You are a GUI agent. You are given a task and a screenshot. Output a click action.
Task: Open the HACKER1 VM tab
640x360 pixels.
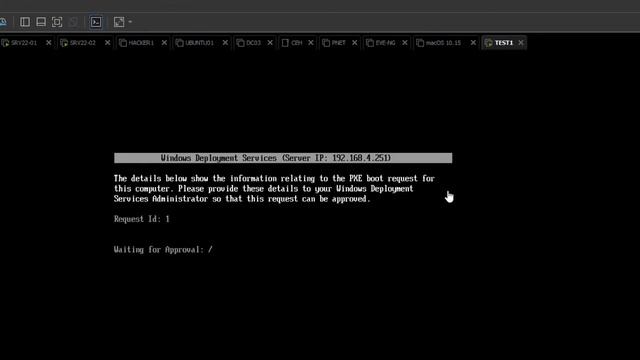pos(141,43)
